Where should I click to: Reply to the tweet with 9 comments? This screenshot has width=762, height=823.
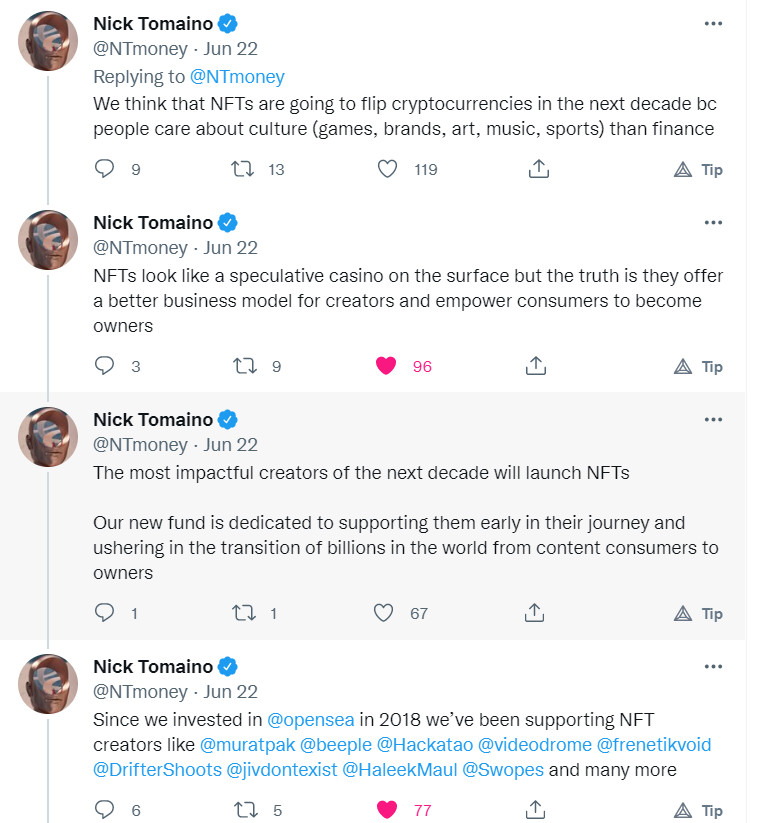104,168
